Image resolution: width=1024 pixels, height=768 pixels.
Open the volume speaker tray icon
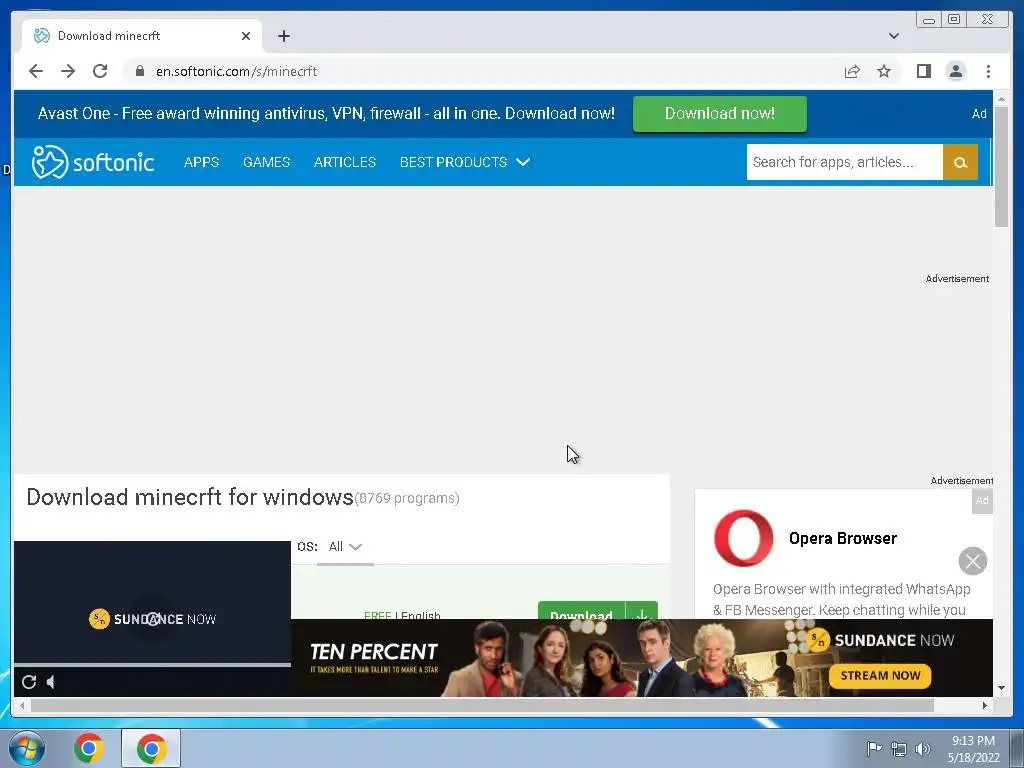pos(923,749)
